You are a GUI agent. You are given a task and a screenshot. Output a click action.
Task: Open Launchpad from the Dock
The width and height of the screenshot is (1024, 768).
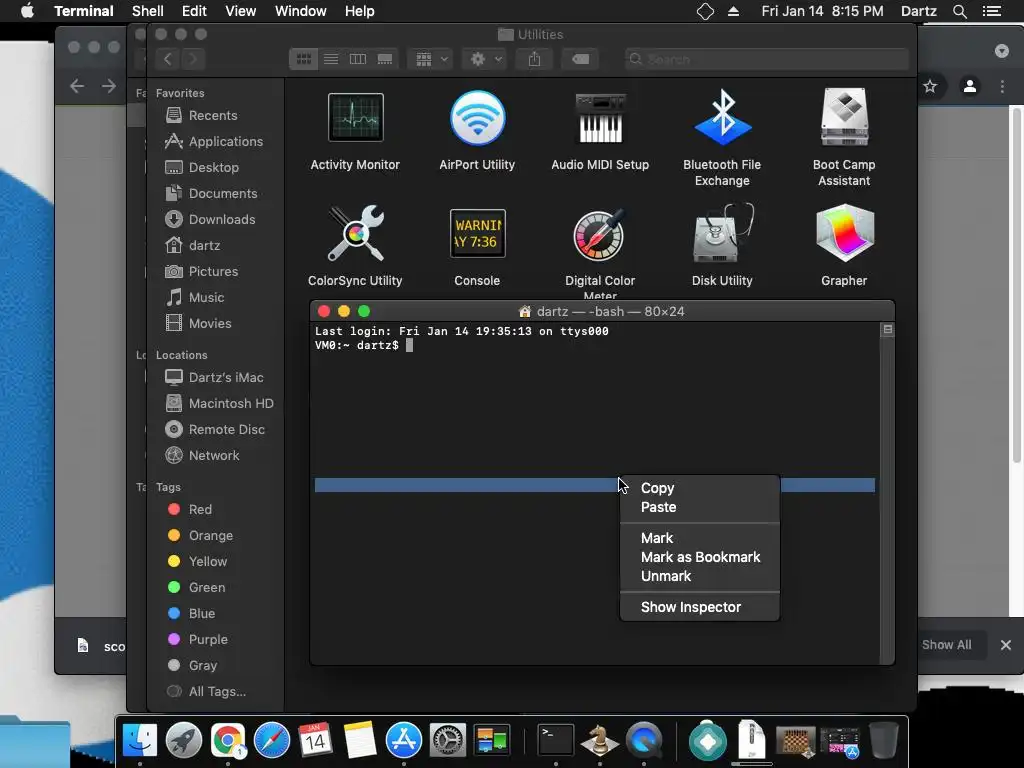point(184,739)
